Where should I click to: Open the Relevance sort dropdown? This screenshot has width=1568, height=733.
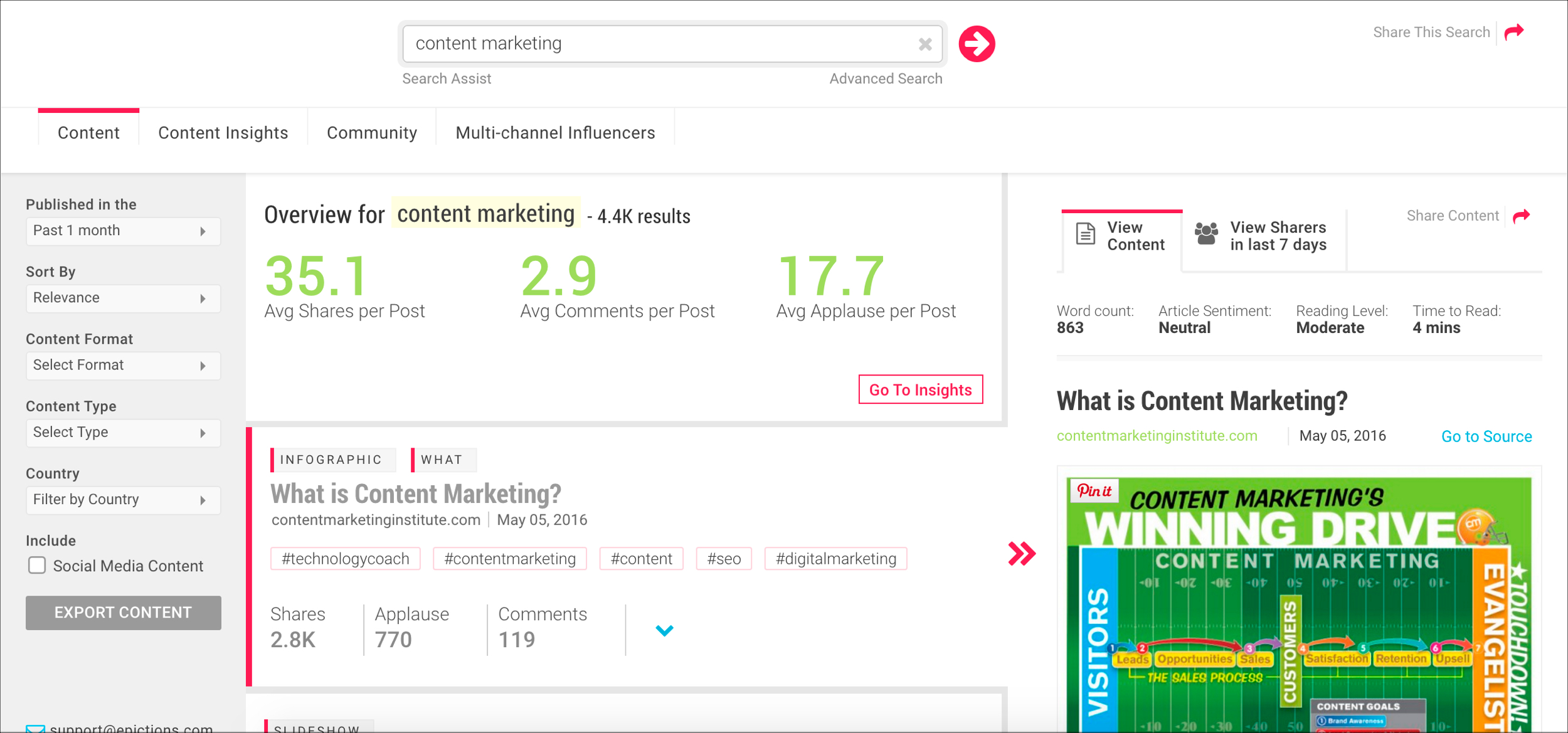pos(123,298)
